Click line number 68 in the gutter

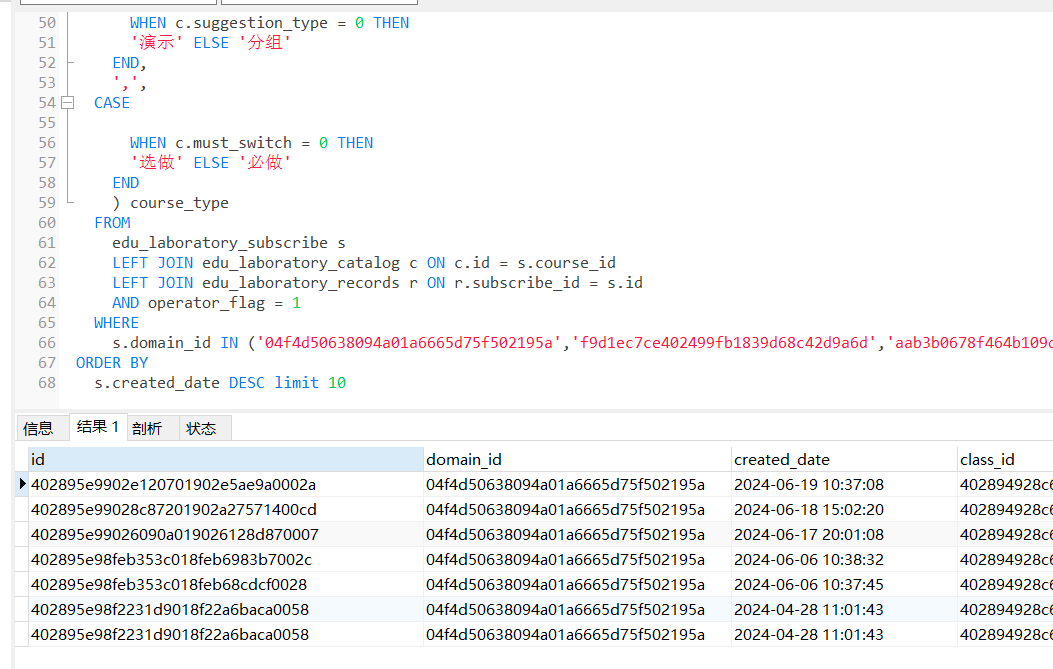point(47,383)
